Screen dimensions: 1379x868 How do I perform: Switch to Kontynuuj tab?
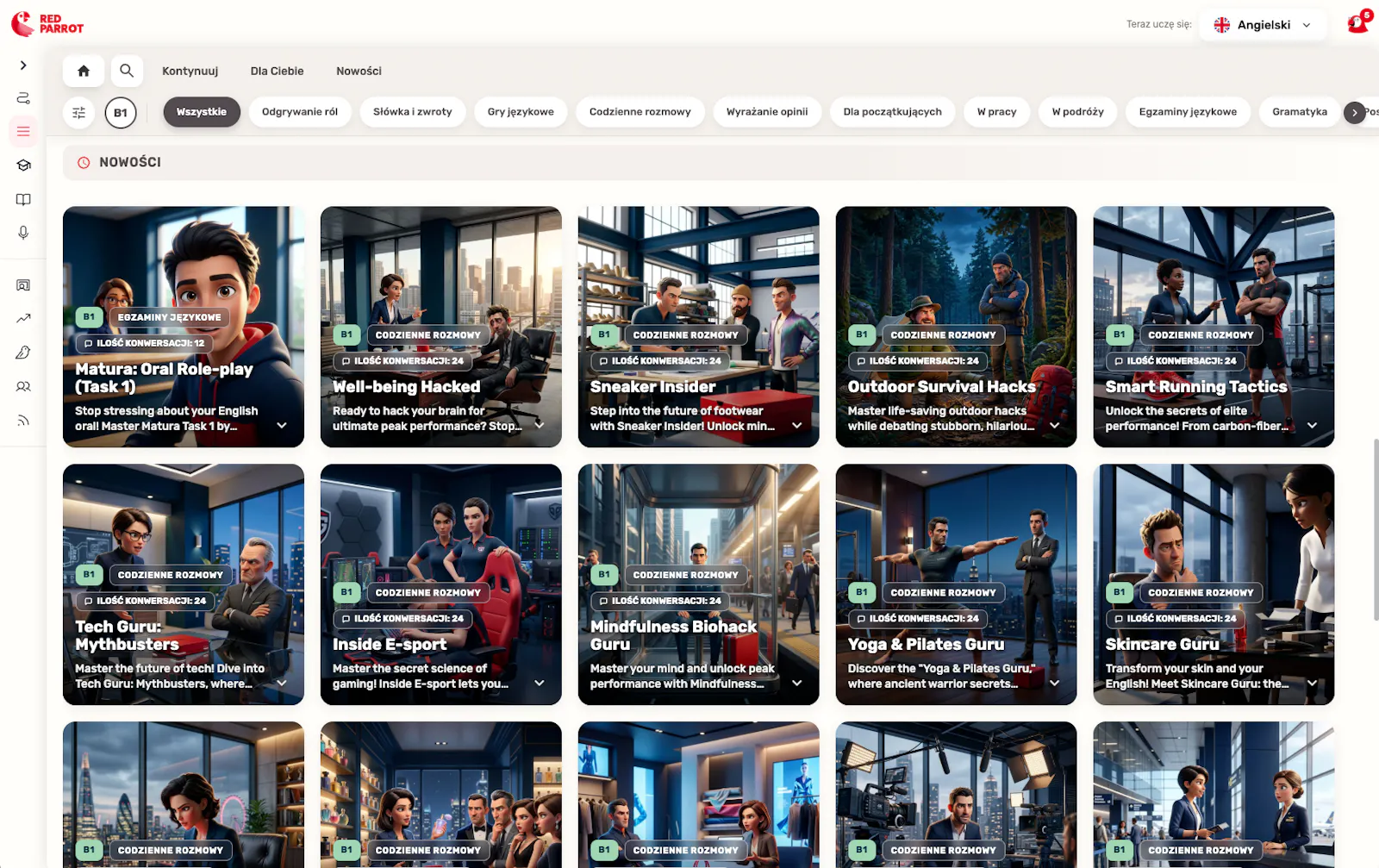click(190, 71)
